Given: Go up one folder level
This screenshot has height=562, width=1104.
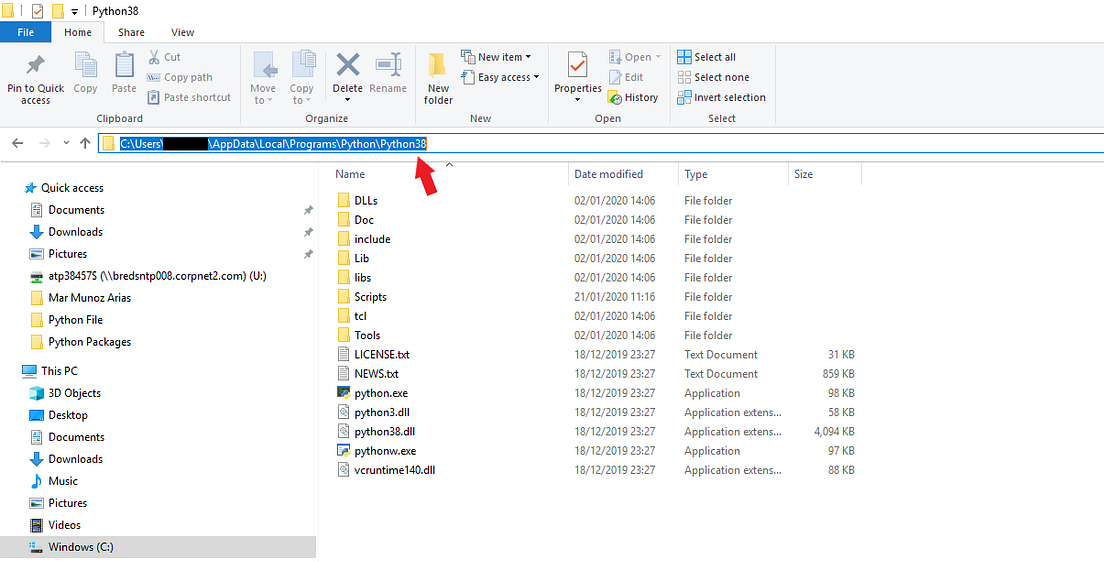Looking at the screenshot, I should (85, 144).
